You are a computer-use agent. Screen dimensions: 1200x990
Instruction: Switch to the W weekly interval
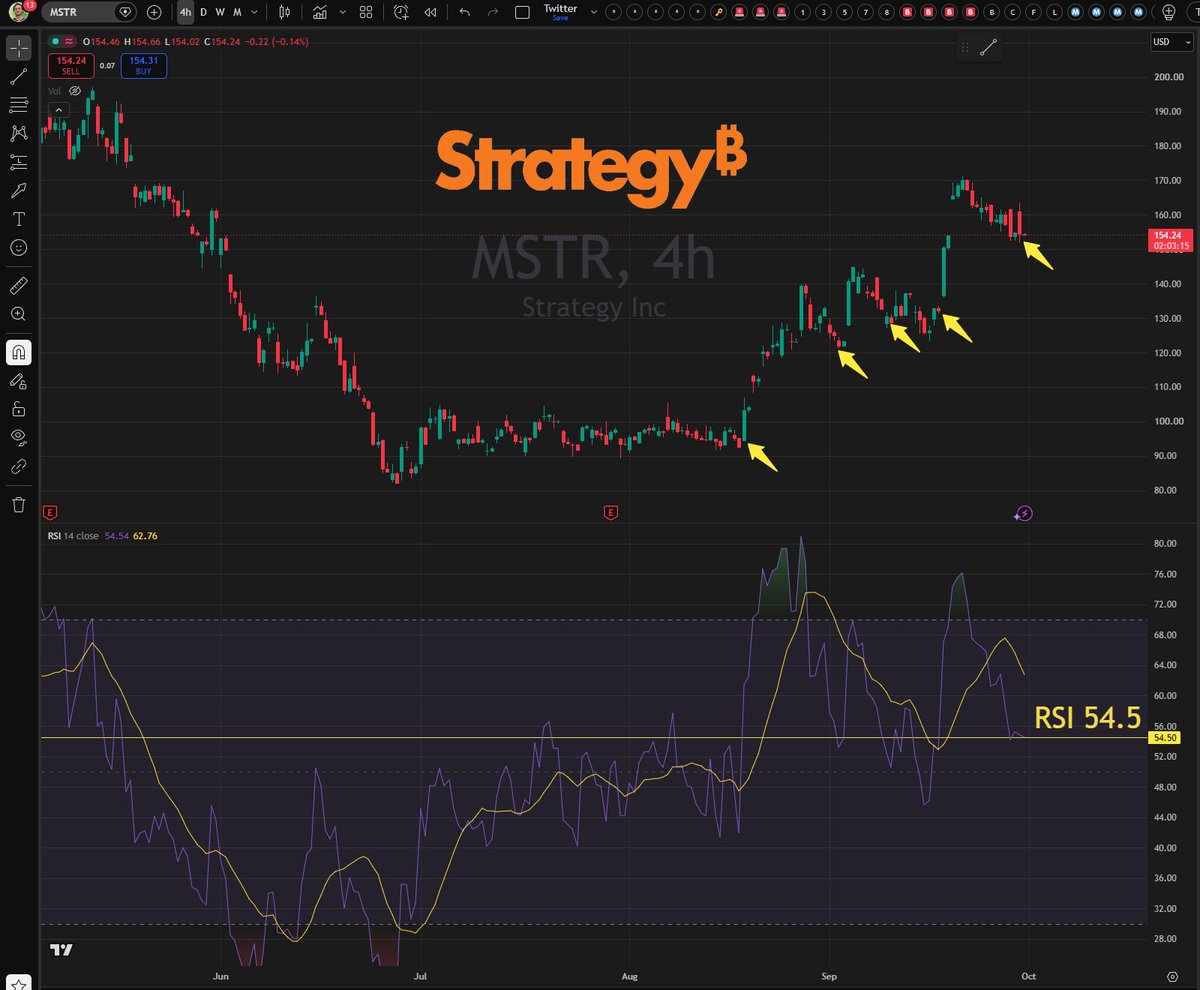pyautogui.click(x=220, y=12)
